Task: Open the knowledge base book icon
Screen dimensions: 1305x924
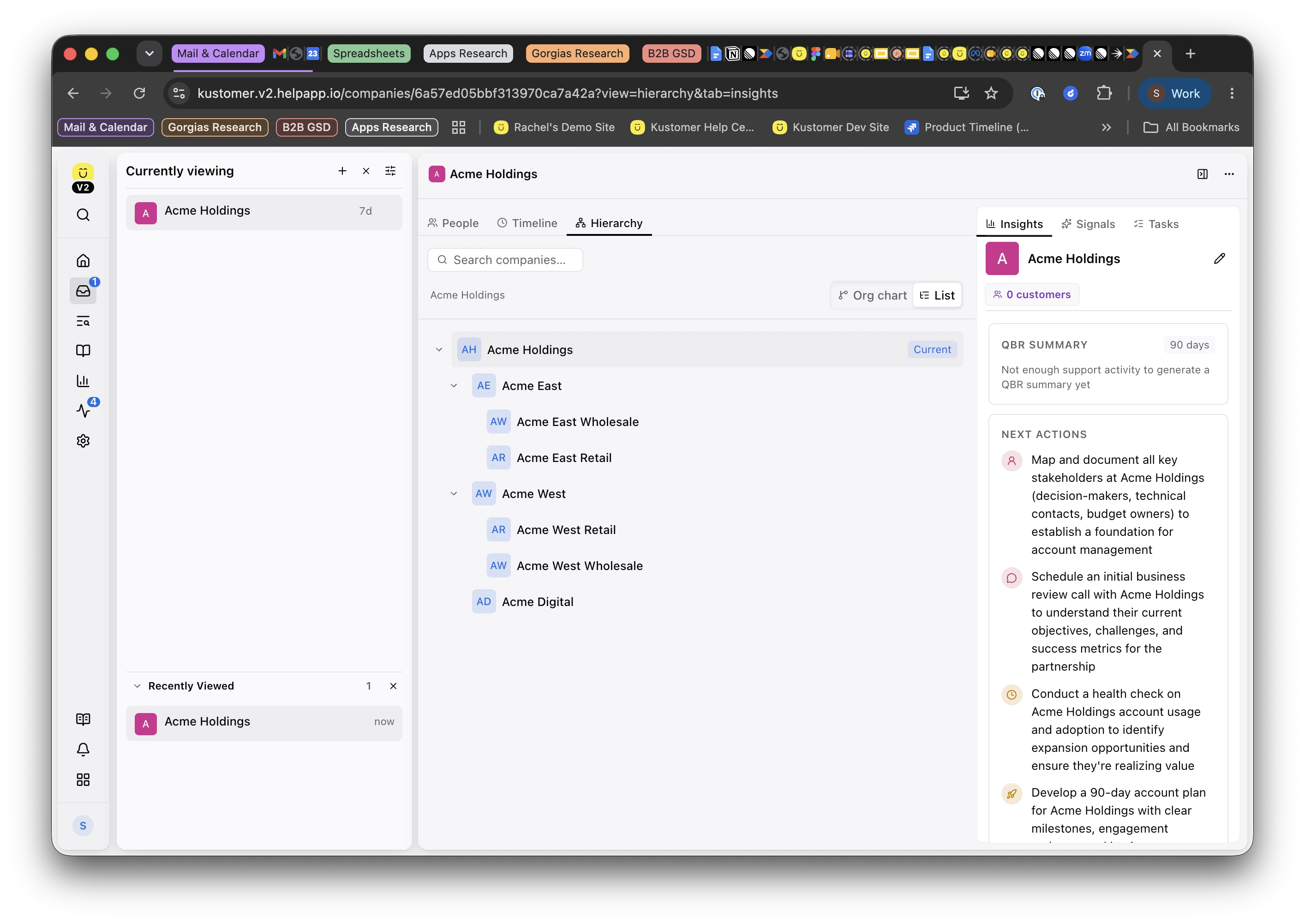Action: pyautogui.click(x=83, y=351)
